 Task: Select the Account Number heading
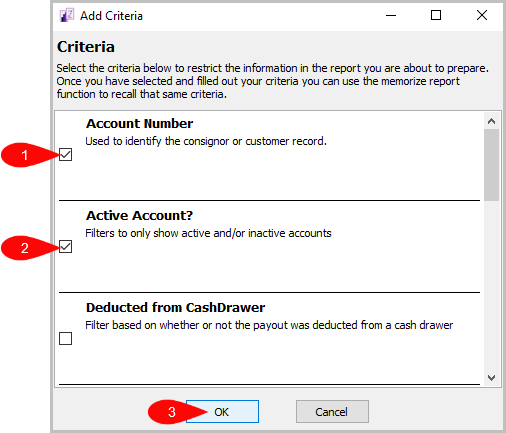point(139,124)
